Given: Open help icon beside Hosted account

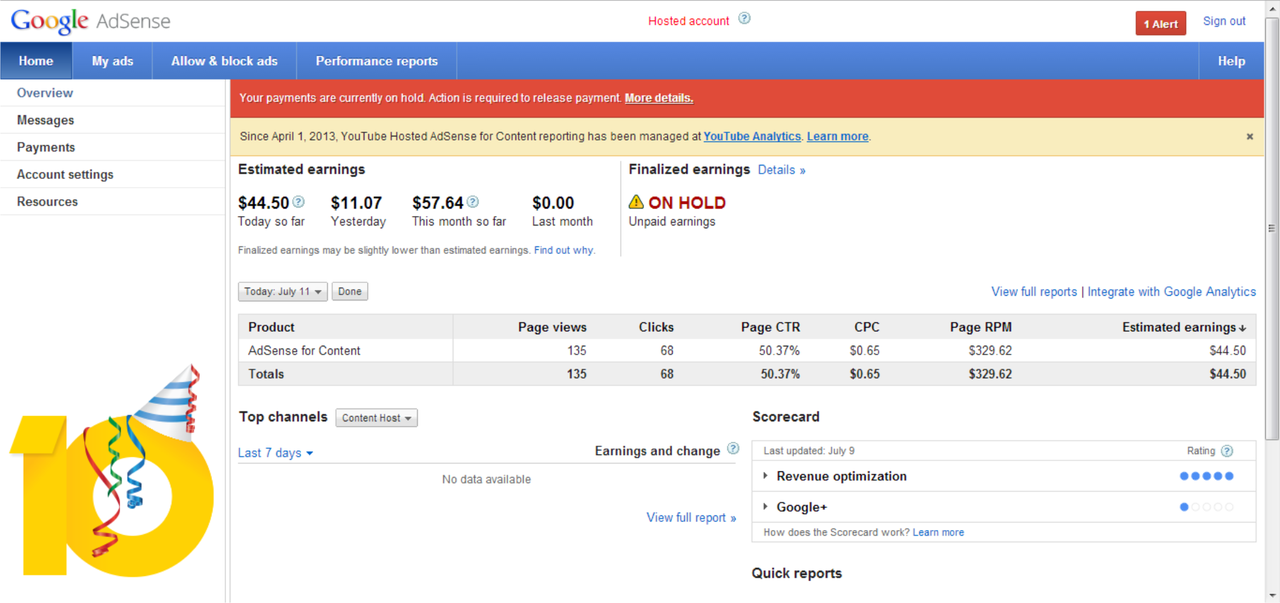Looking at the screenshot, I should (x=744, y=19).
